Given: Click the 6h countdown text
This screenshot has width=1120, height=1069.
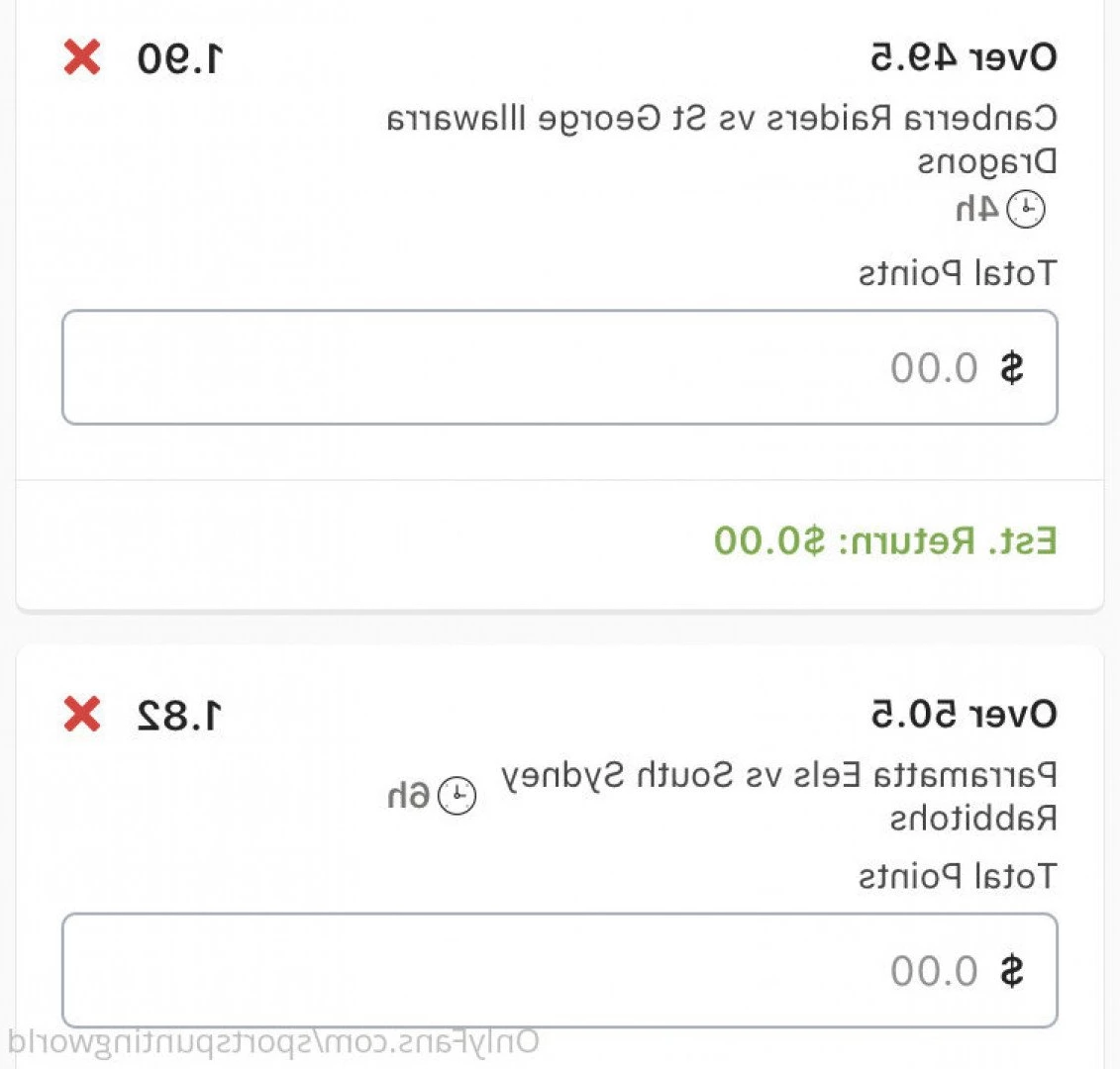Looking at the screenshot, I should pos(409,795).
